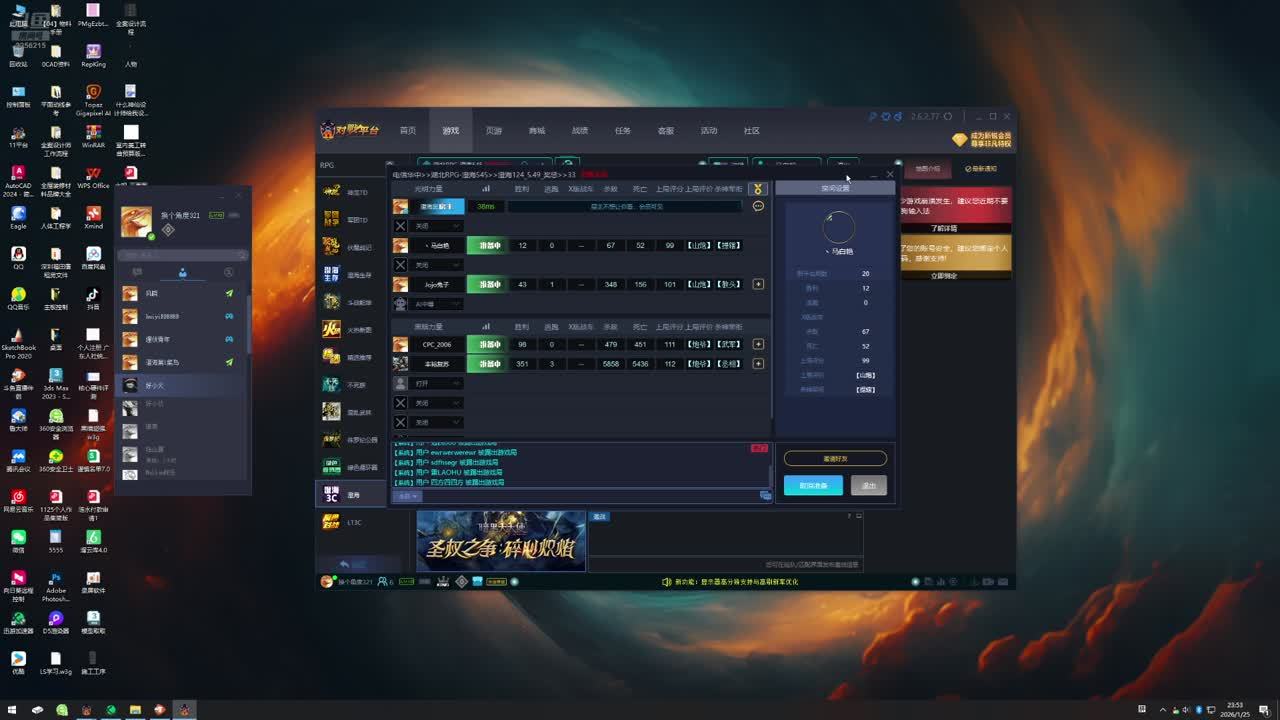Expand the 打开 slot dropdown
The width and height of the screenshot is (1280, 720).
[437, 383]
